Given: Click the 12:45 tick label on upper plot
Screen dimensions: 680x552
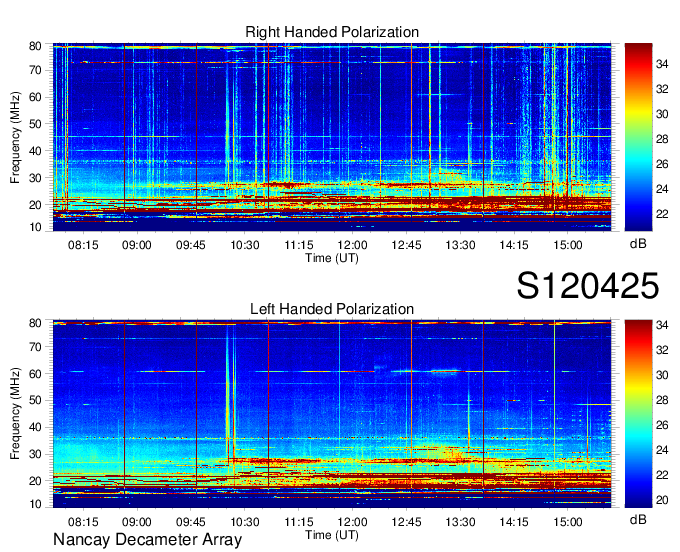Looking at the screenshot, I should pyautogui.click(x=406, y=245).
